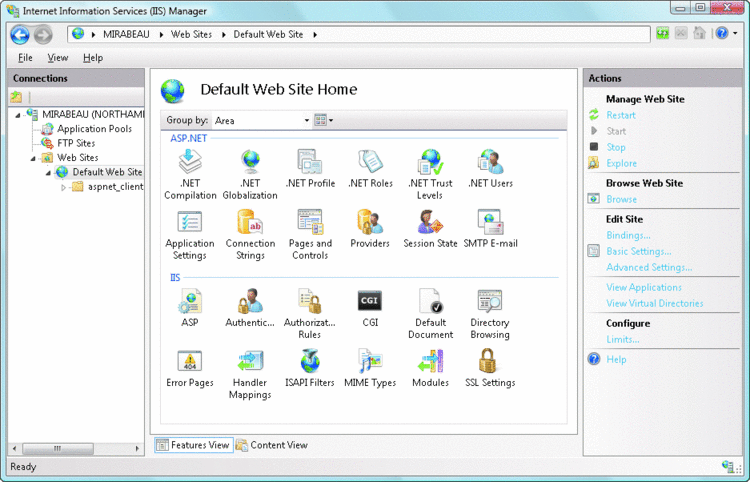Open the .NET Compilation feature
750x482 pixels.
coord(190,175)
